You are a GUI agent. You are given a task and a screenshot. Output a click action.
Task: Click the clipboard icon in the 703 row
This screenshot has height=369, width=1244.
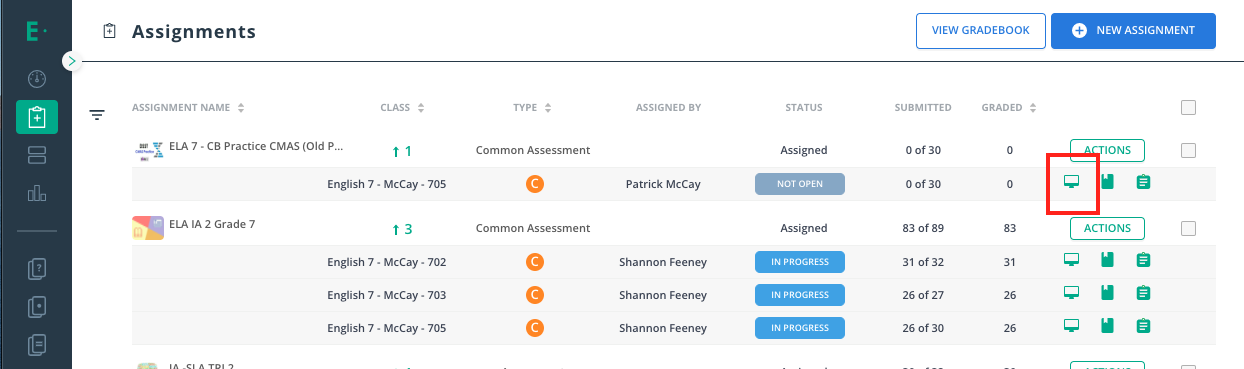tap(1143, 294)
